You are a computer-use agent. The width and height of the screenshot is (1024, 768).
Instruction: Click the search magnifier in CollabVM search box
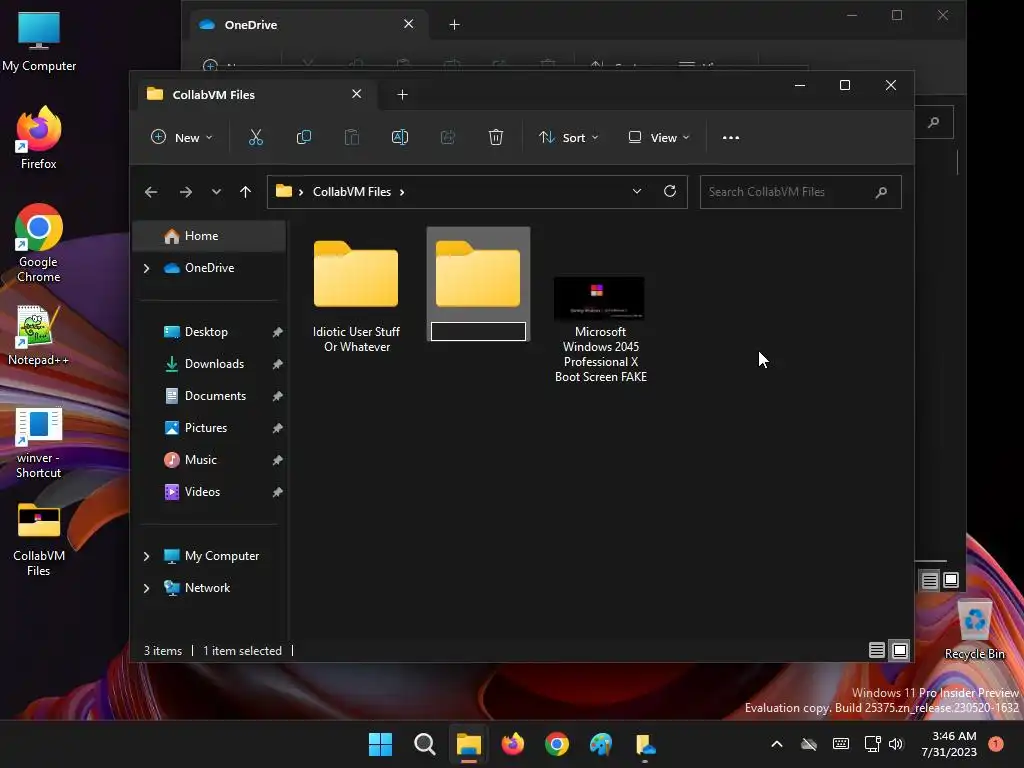pos(881,192)
